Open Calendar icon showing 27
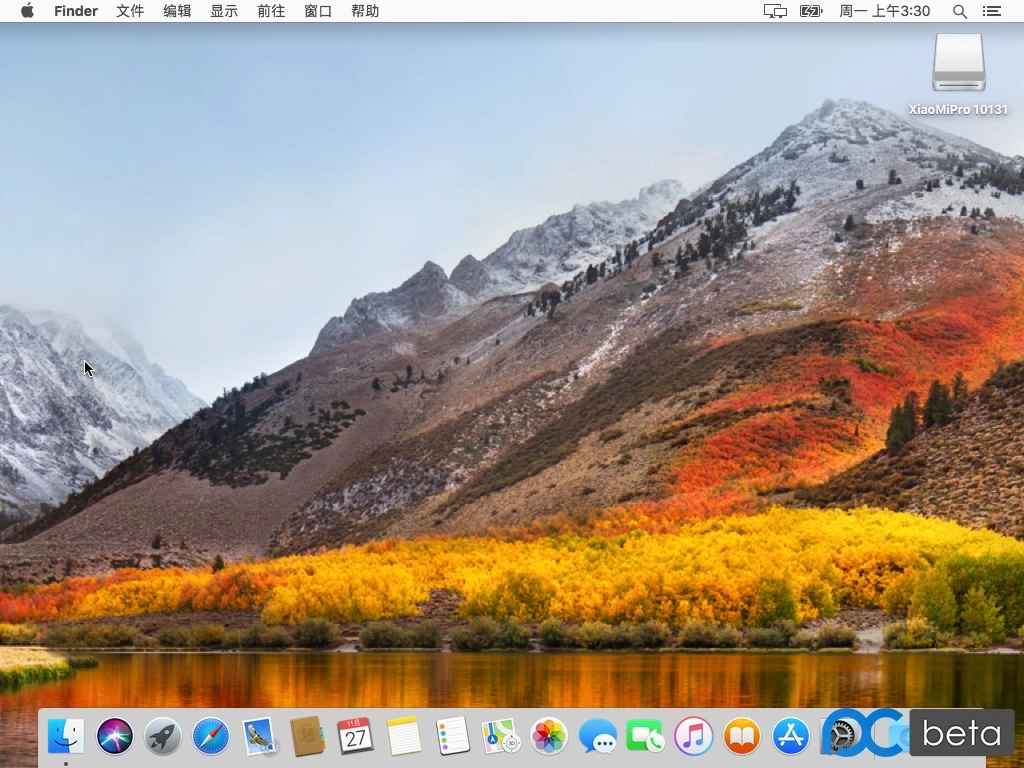Image resolution: width=1024 pixels, height=768 pixels. [x=355, y=736]
